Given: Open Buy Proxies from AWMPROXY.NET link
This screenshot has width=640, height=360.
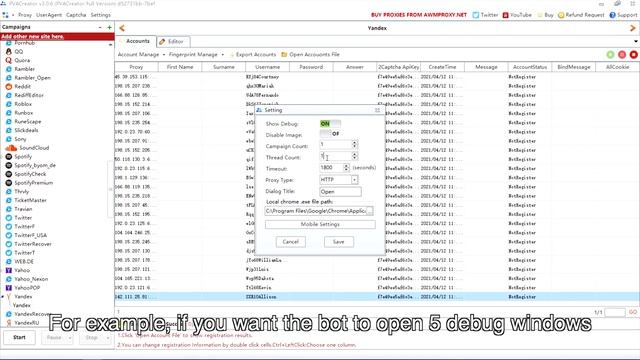Looking at the screenshot, I should (418, 15).
